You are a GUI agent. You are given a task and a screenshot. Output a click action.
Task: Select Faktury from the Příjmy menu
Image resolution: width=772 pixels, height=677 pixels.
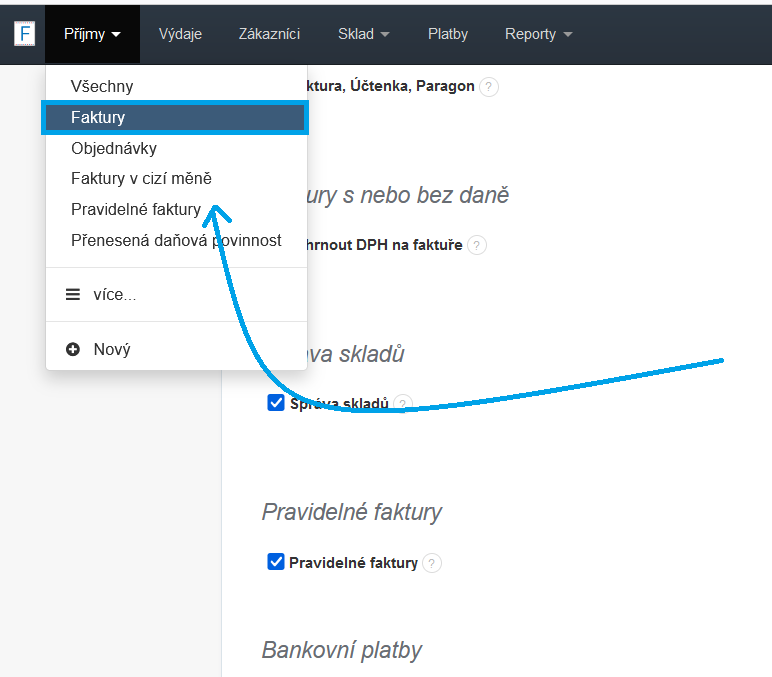click(98, 118)
